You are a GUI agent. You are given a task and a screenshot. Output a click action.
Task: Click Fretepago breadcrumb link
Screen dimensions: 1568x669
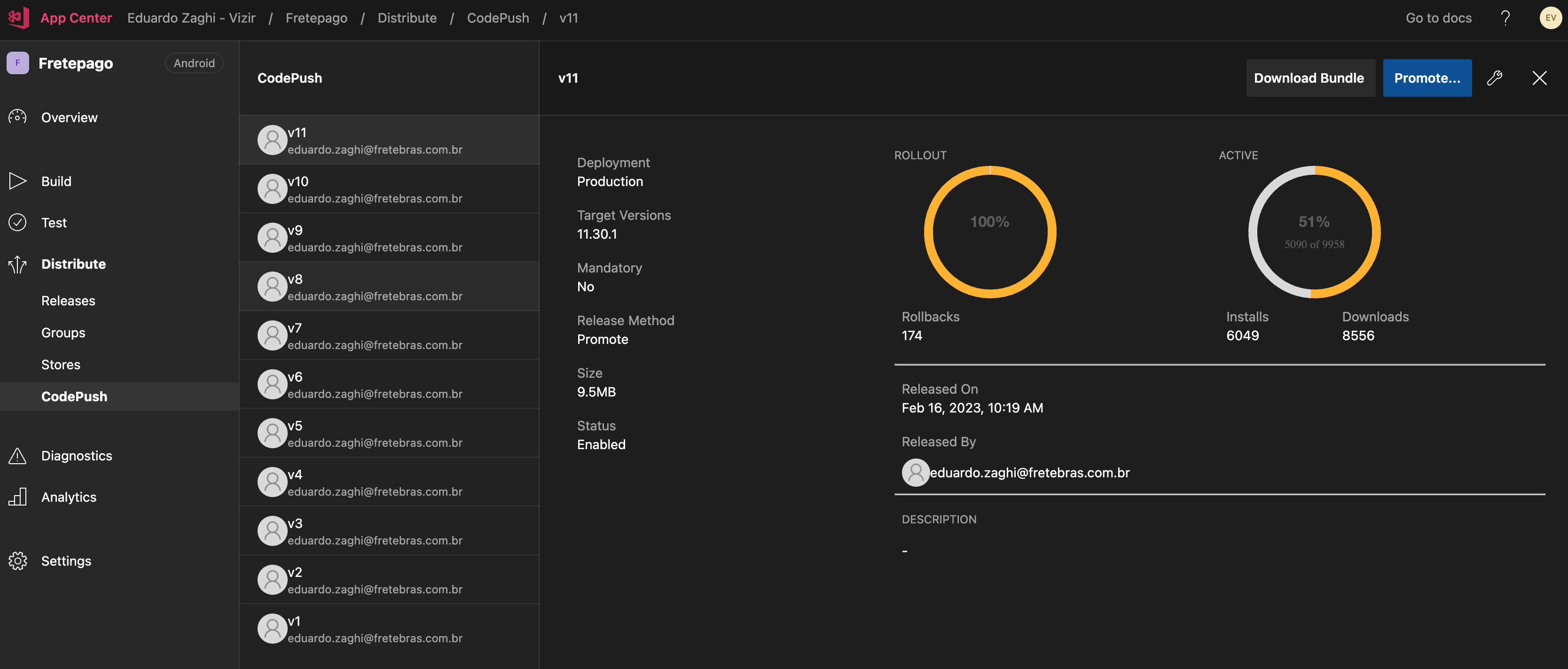pyautogui.click(x=316, y=18)
